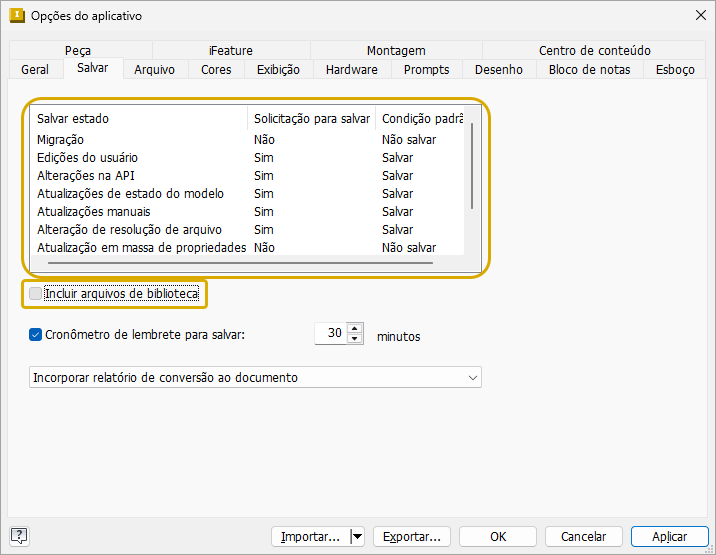Toggle Cronômetro de lembrete para salvar checkbox
Screen dimensions: 716x555
35,334
